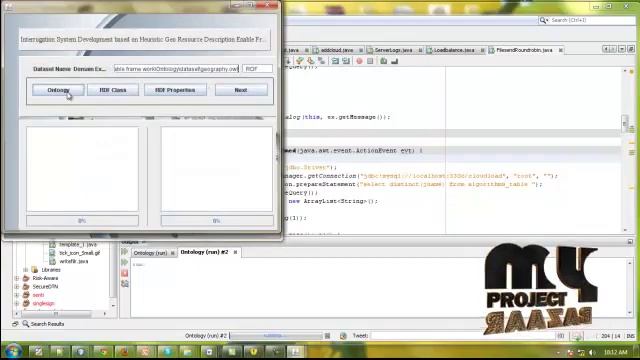Click the RDF Class button
The width and height of the screenshot is (640, 360).
coord(113,90)
